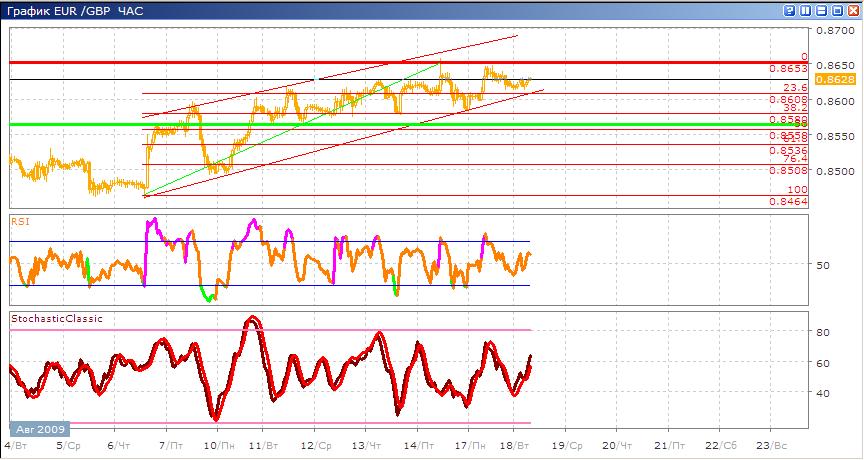Close the EUR/GBP chart window

coord(852,10)
